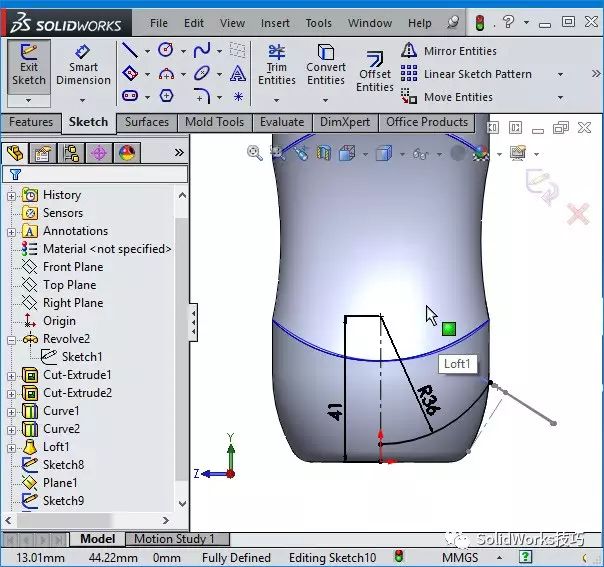This screenshot has height=567, width=604.
Task: Click the Offset Entities tool
Action: [375, 72]
